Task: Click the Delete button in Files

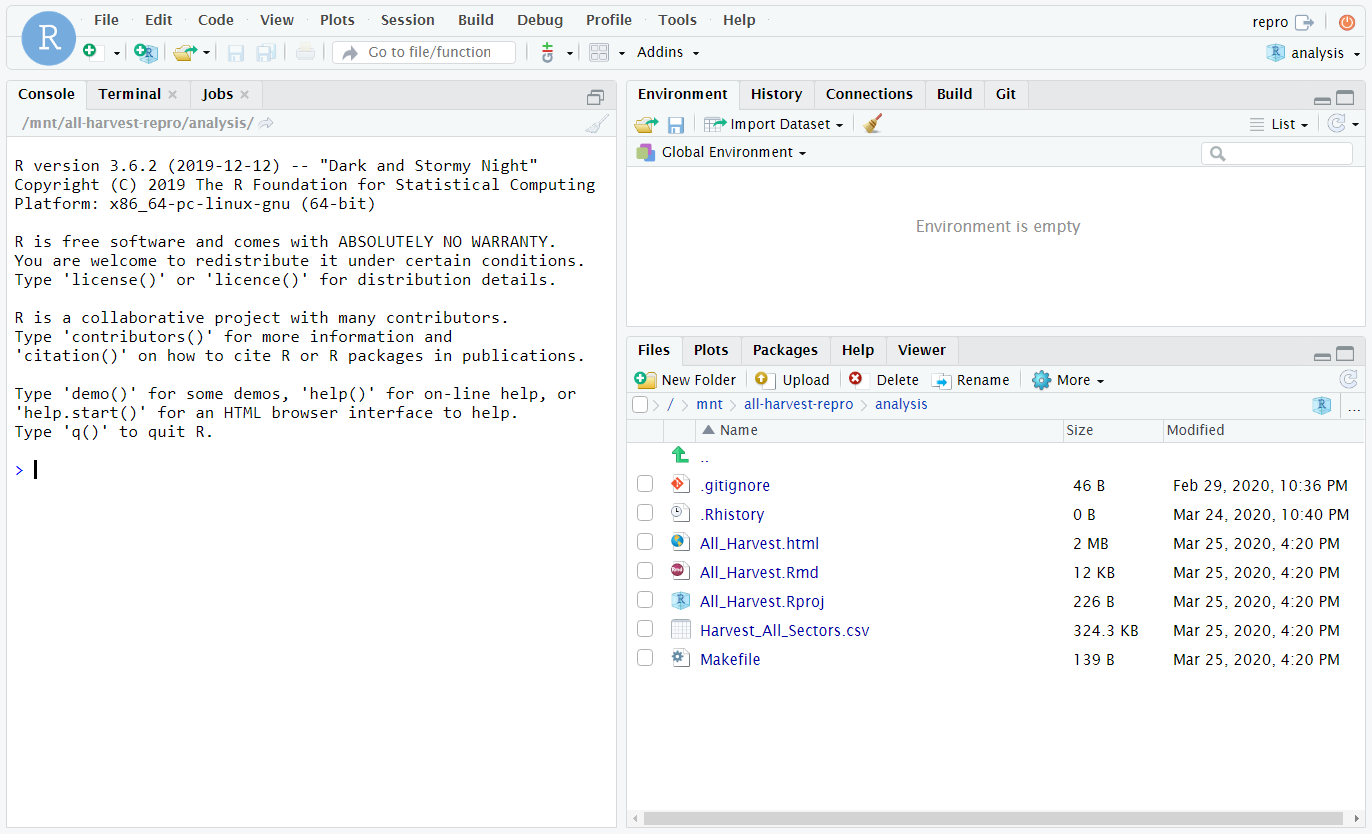Action: click(x=883, y=380)
